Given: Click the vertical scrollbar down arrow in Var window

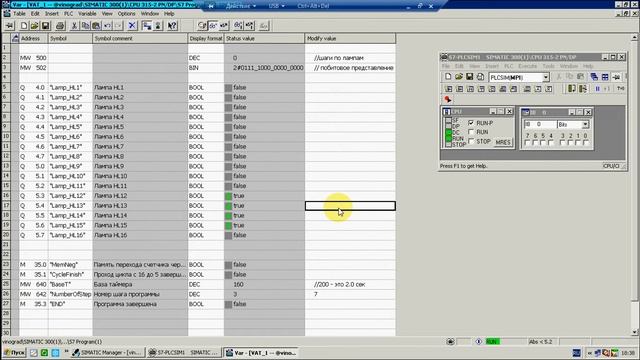Looking at the screenshot, I should (x=634, y=332).
